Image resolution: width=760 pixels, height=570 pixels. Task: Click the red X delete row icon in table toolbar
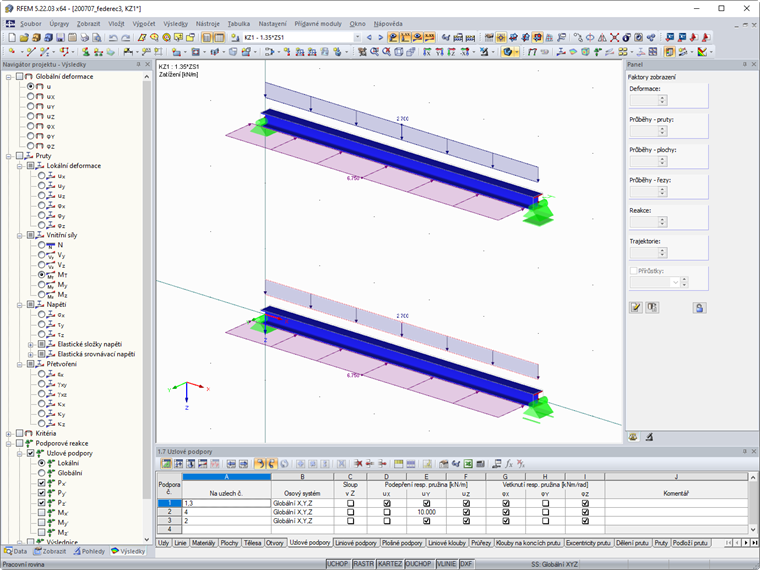pyautogui.click(x=358, y=464)
